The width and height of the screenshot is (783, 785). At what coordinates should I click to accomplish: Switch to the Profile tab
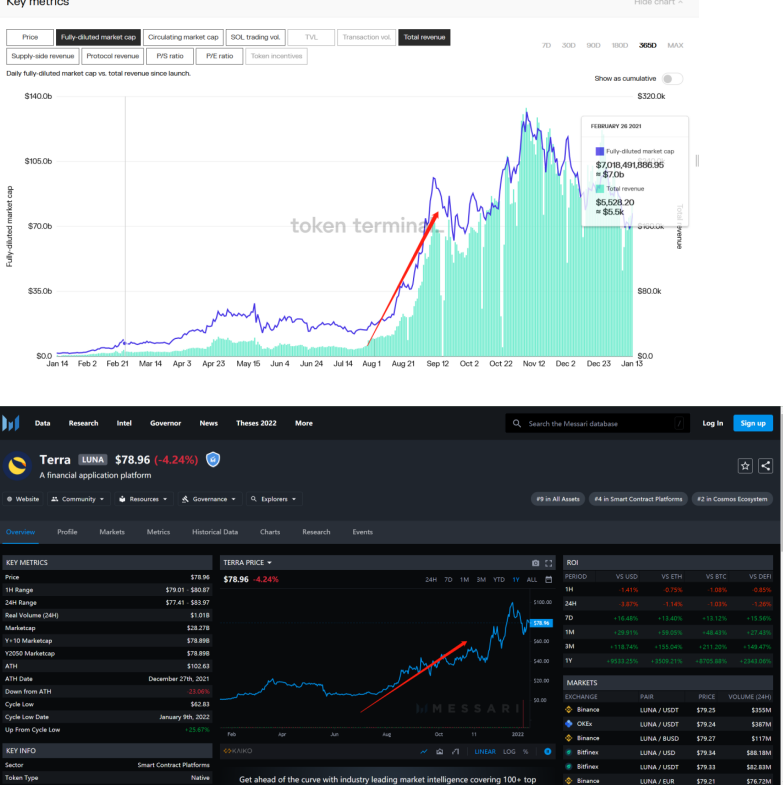point(67,532)
